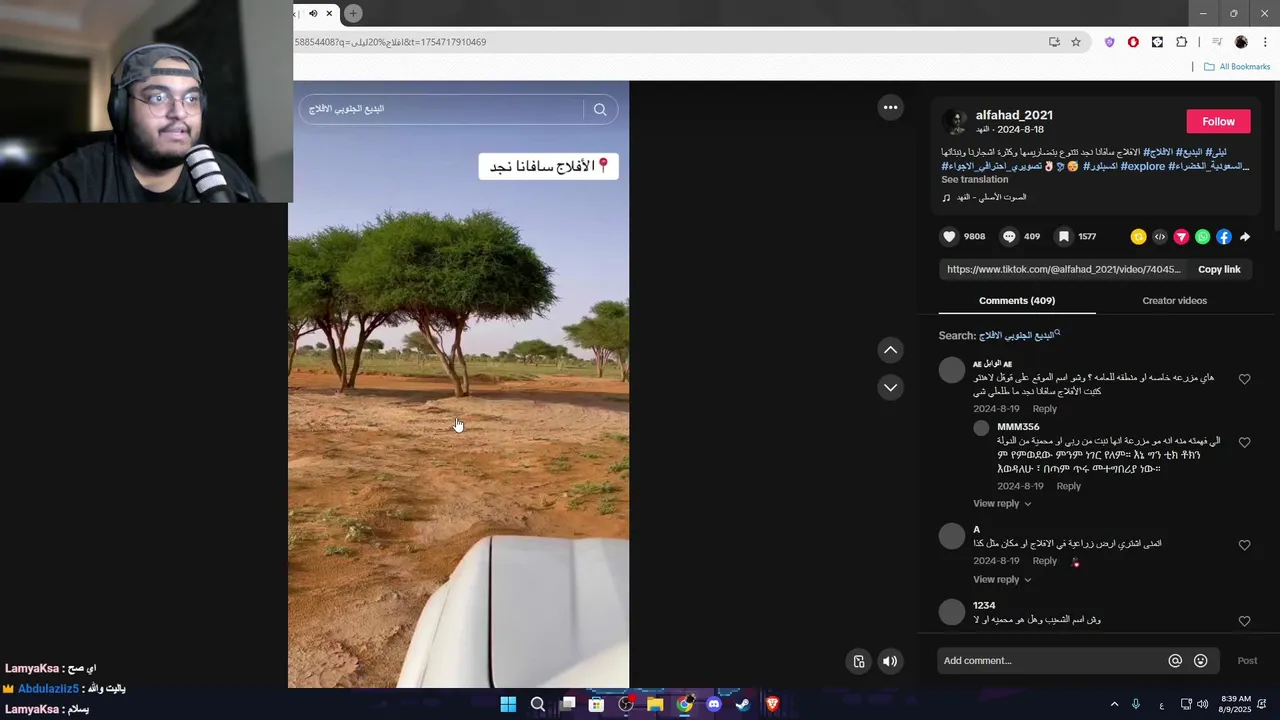
Task: Like the comment by user 1234
Action: pyautogui.click(x=1244, y=621)
